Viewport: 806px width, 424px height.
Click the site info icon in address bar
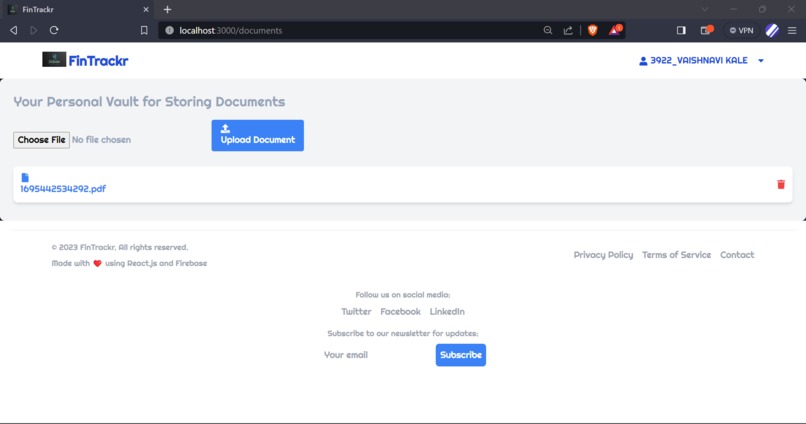click(169, 30)
